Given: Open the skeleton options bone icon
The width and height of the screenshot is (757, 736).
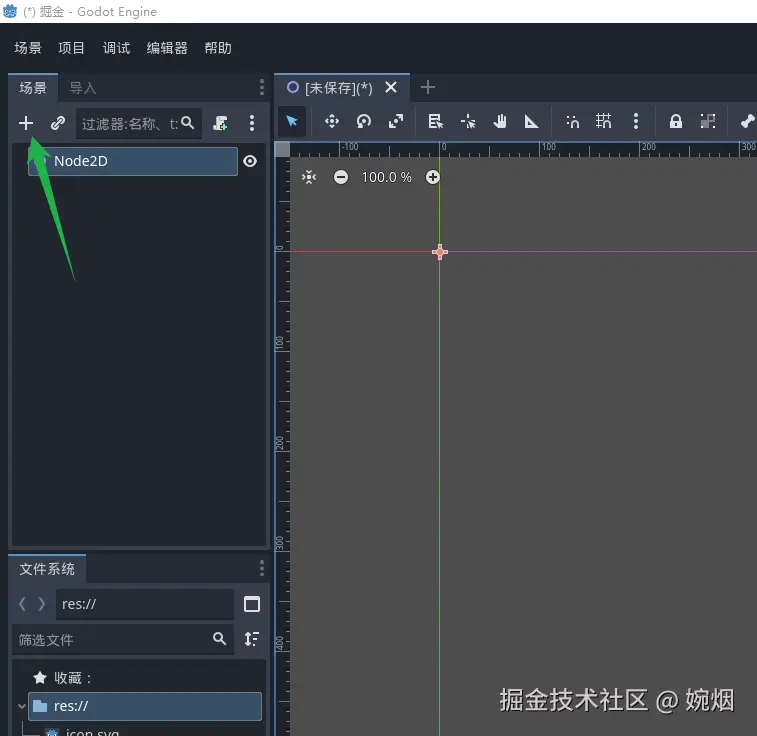Looking at the screenshot, I should point(747,121).
